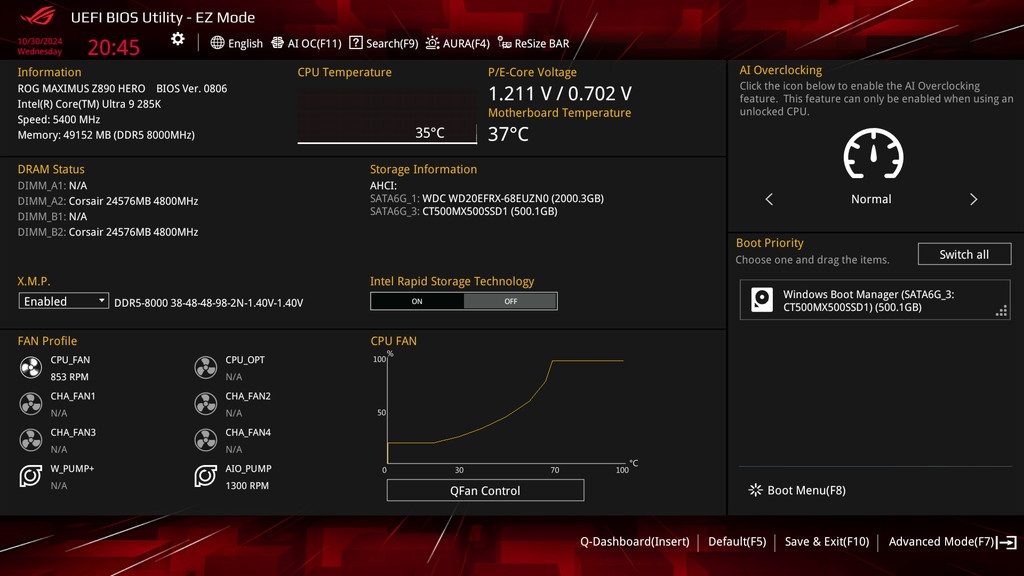Click the 1.211 V / 0.702 V voltage reading
Image resolution: width=1024 pixels, height=576 pixels.
pyautogui.click(x=560, y=93)
